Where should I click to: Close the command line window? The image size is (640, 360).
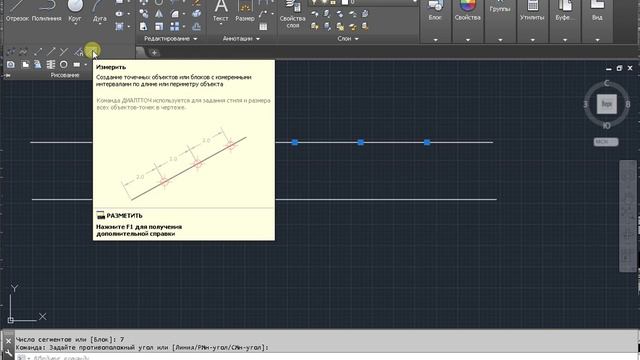pyautogui.click(x=8, y=341)
